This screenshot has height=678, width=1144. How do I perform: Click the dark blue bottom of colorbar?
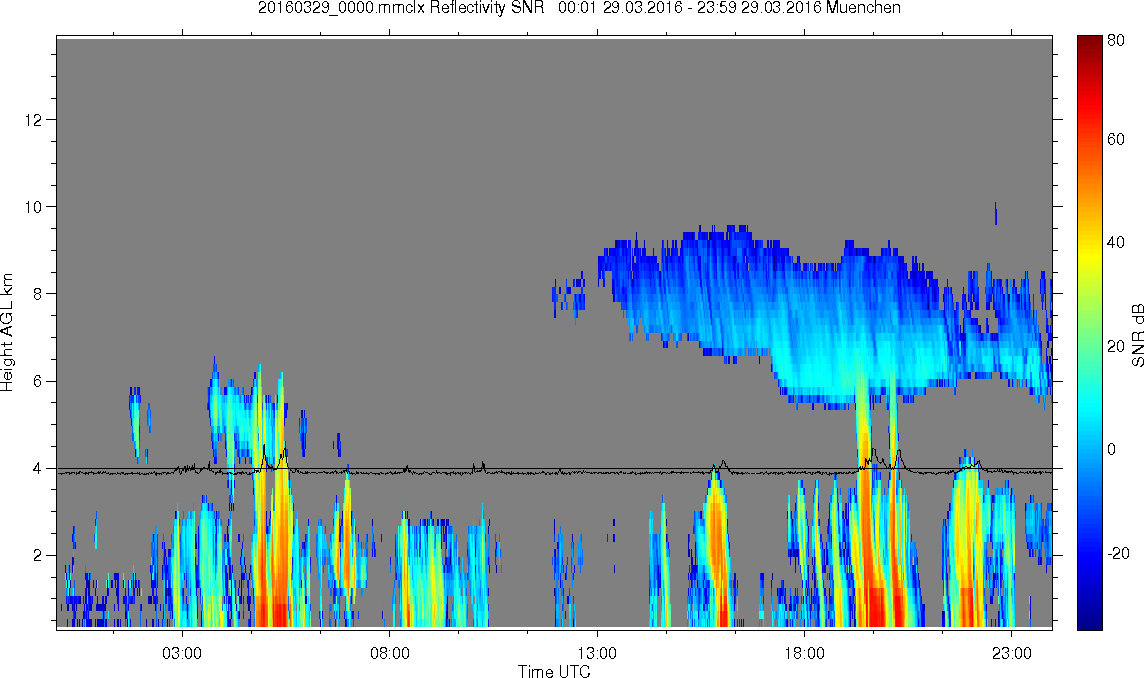pyautogui.click(x=1089, y=620)
